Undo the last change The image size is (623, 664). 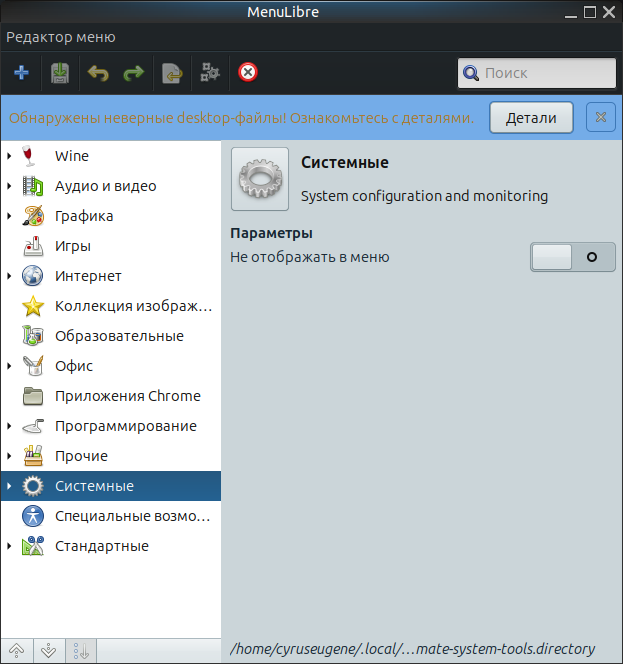(98, 73)
